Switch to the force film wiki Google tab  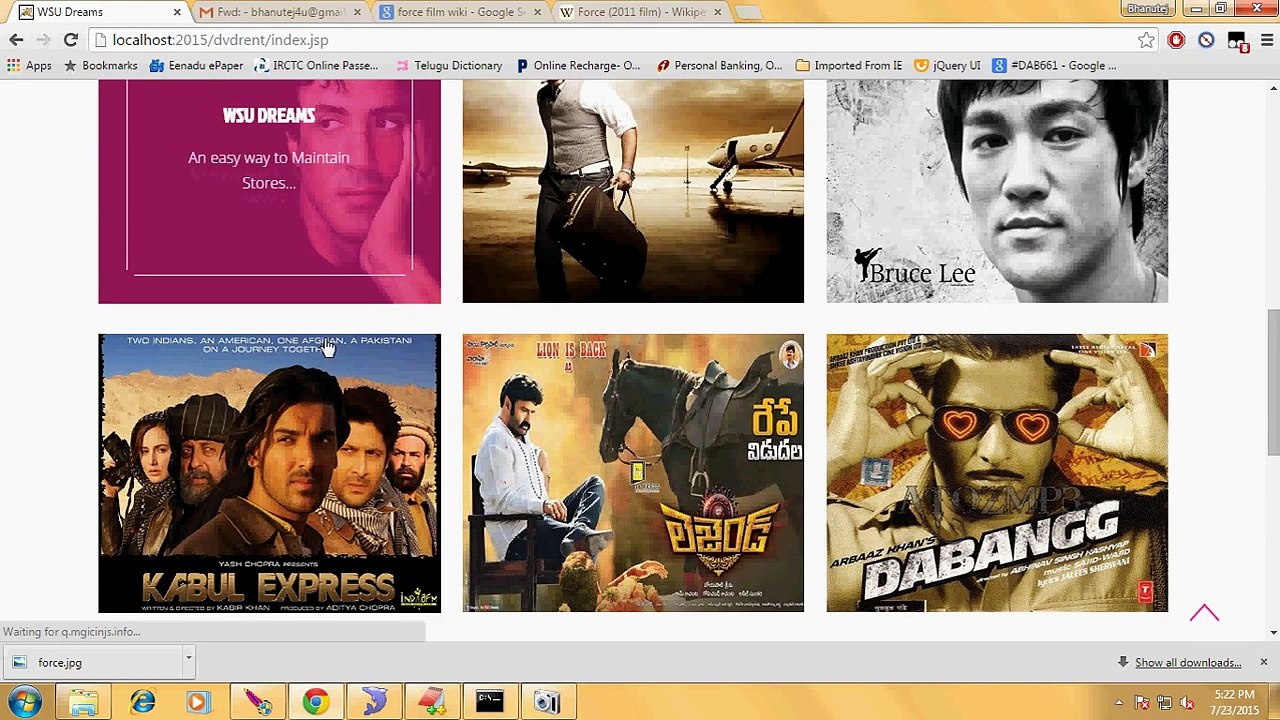click(x=460, y=12)
